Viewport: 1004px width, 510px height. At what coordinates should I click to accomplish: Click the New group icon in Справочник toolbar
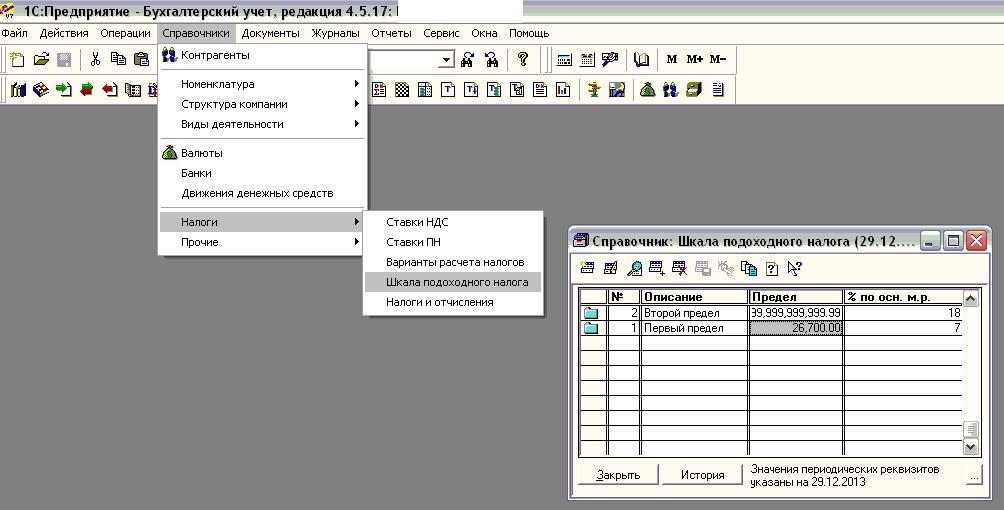(656, 268)
